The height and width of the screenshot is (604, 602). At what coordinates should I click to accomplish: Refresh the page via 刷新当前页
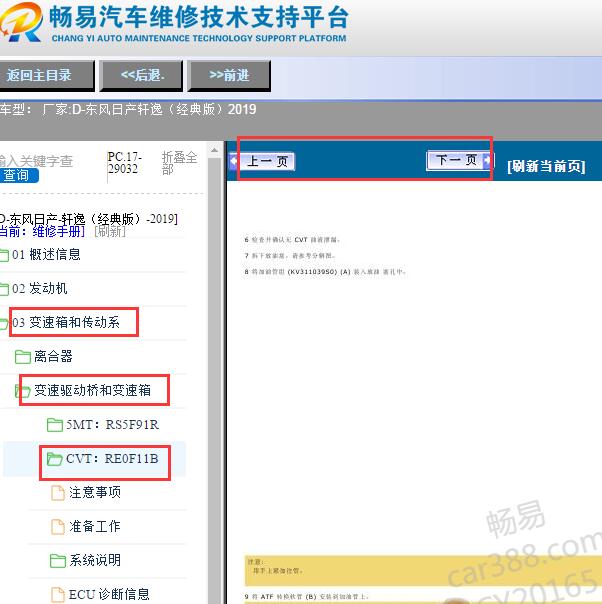pos(546,166)
